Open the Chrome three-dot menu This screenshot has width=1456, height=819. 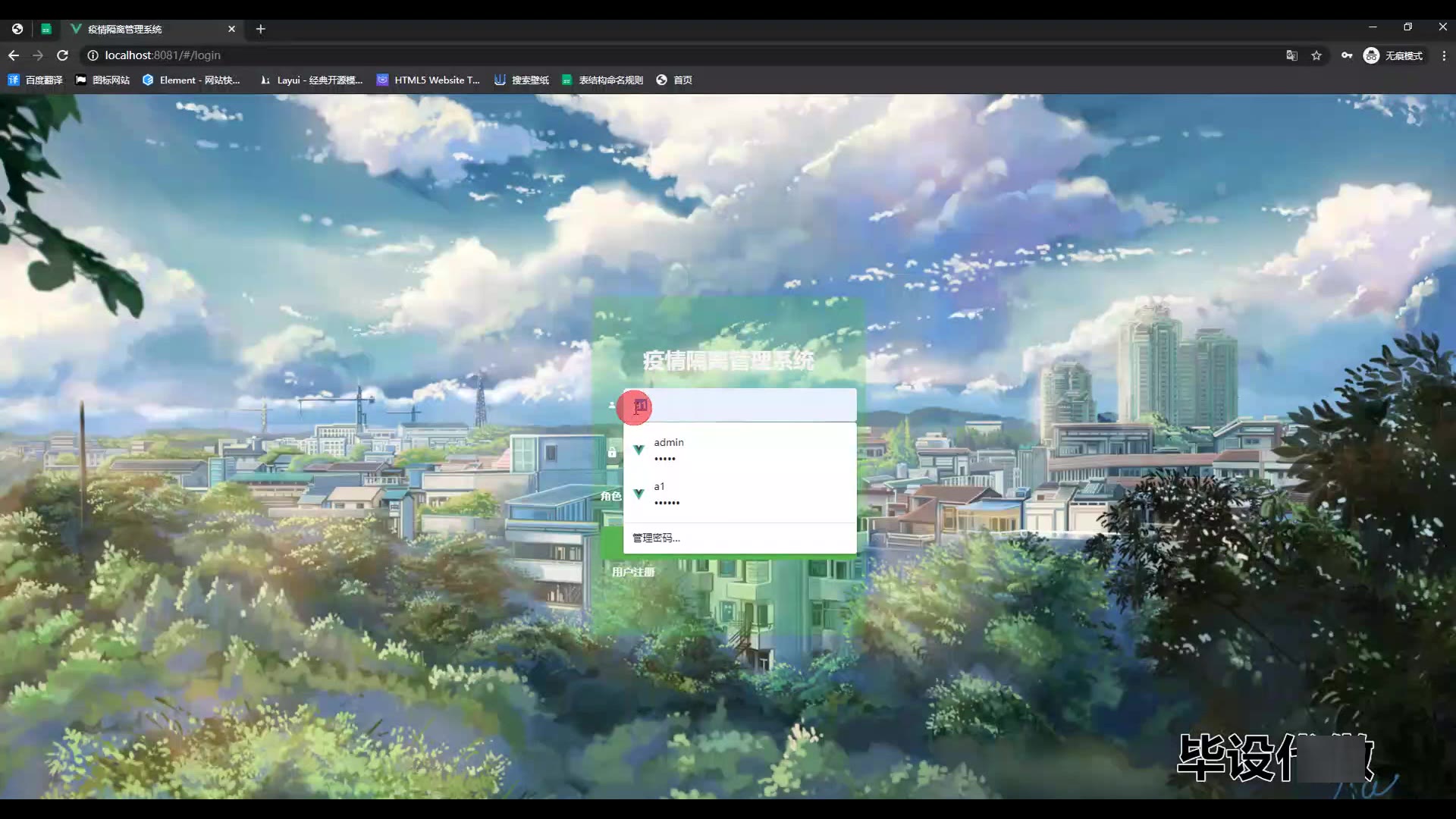click(x=1444, y=55)
